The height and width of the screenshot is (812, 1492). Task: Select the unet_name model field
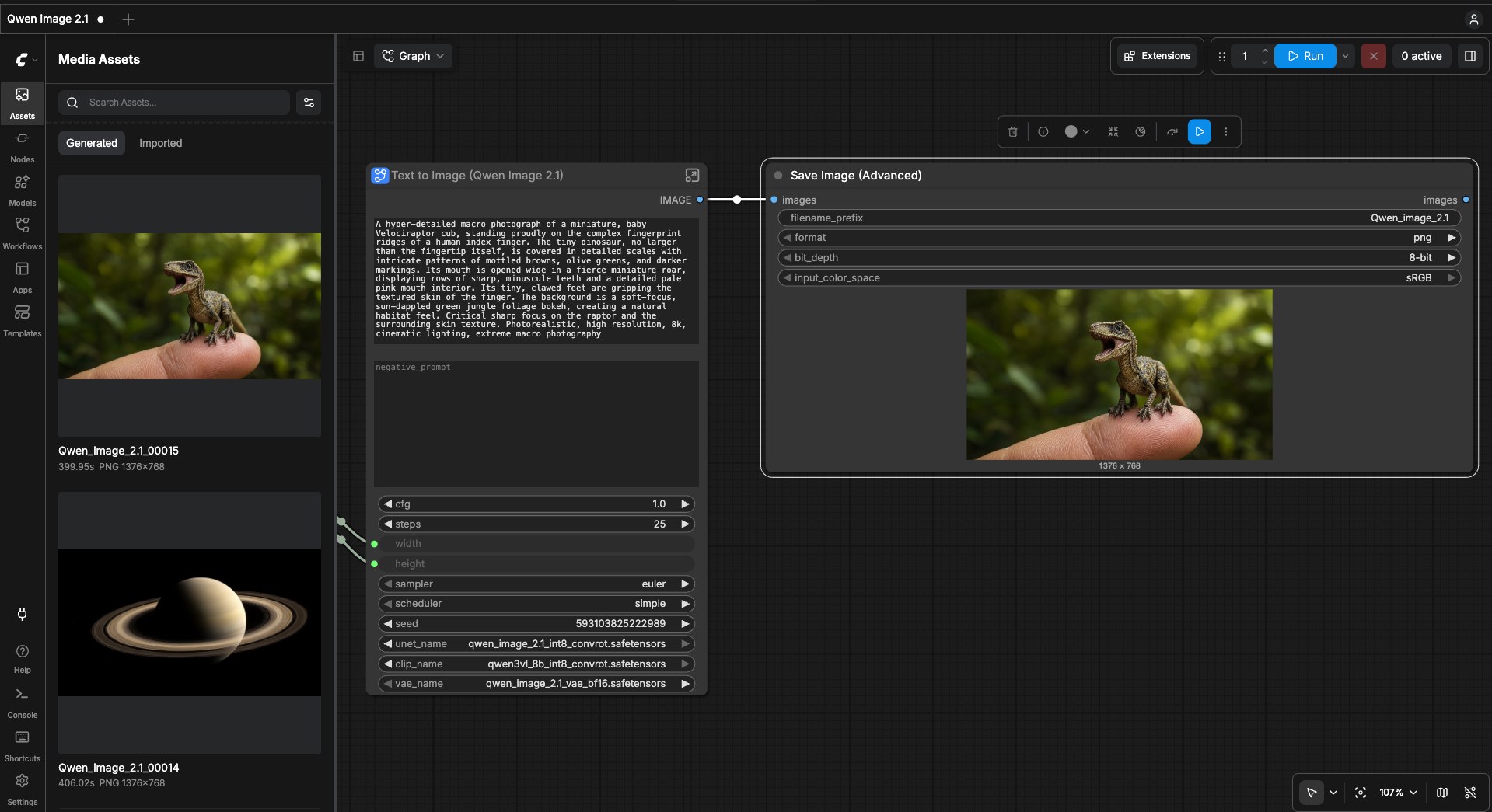click(x=536, y=643)
